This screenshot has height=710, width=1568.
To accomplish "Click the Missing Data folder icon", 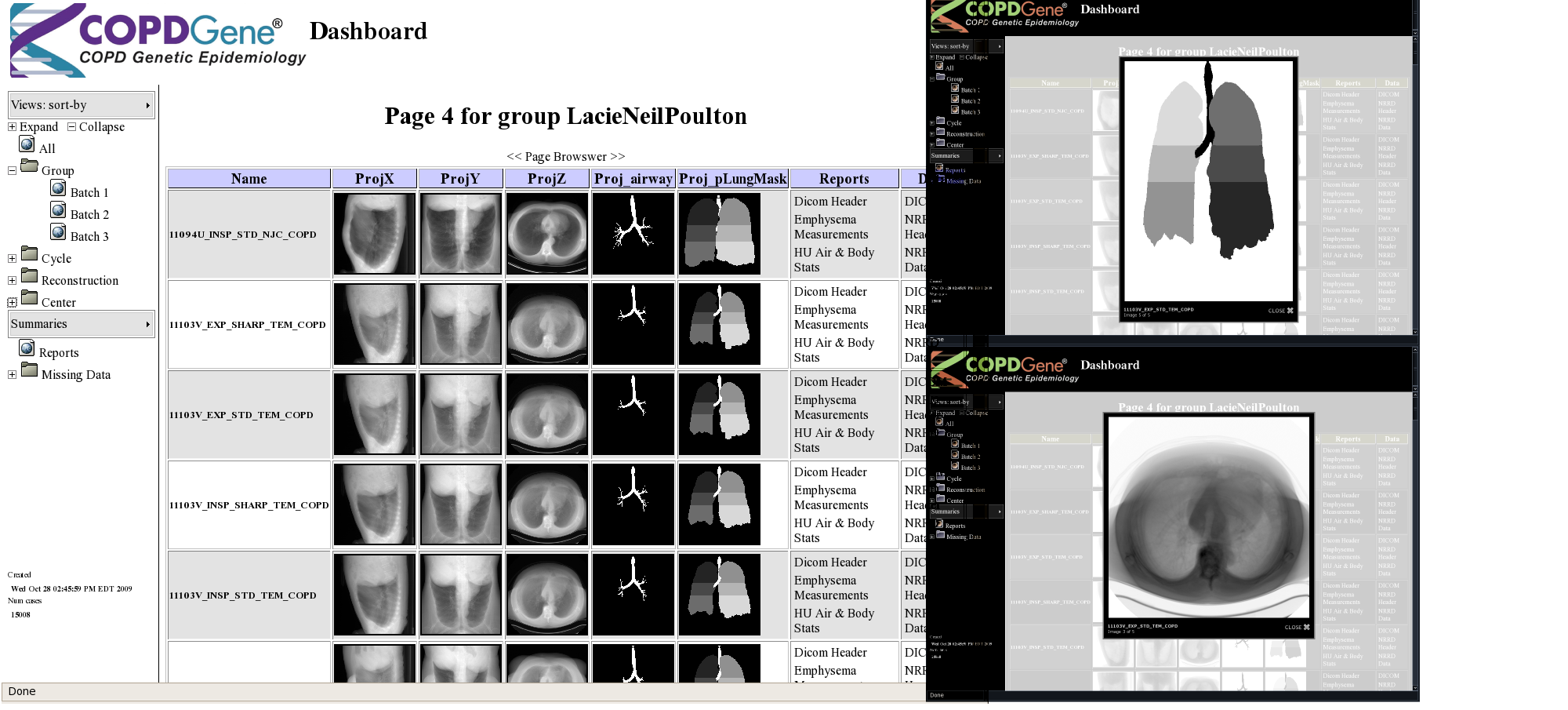I will pyautogui.click(x=30, y=370).
